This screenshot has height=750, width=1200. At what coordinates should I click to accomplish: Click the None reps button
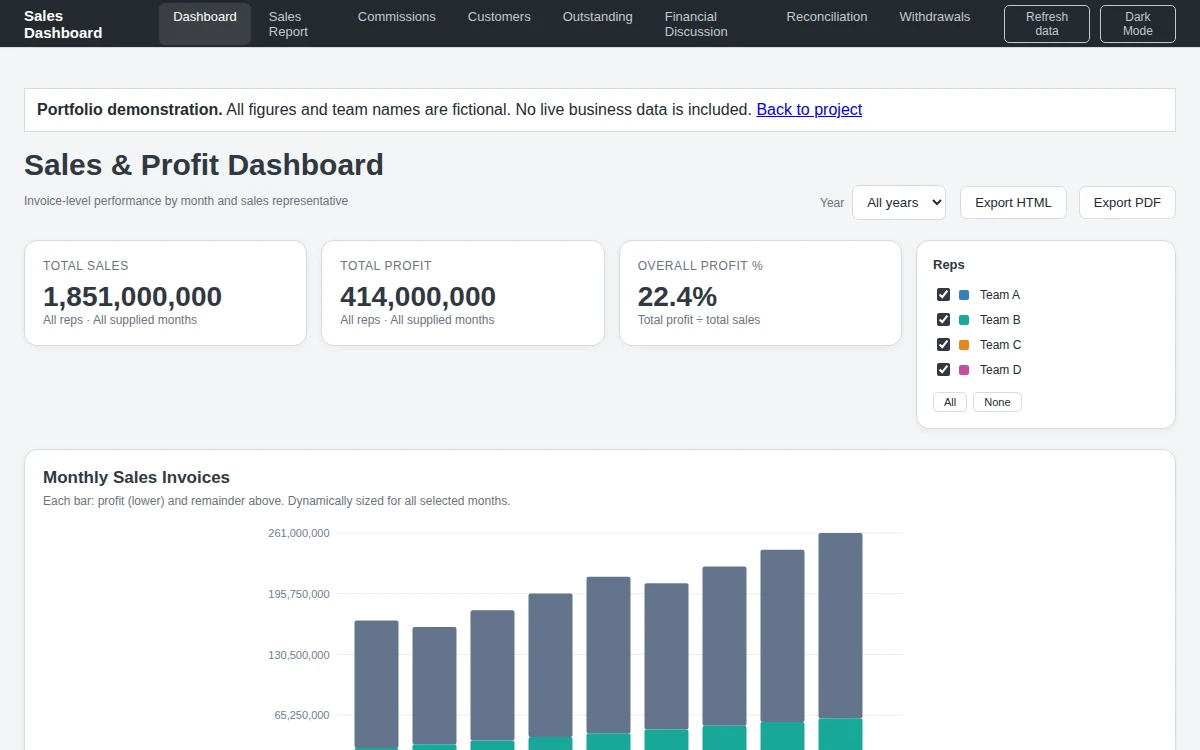997,402
